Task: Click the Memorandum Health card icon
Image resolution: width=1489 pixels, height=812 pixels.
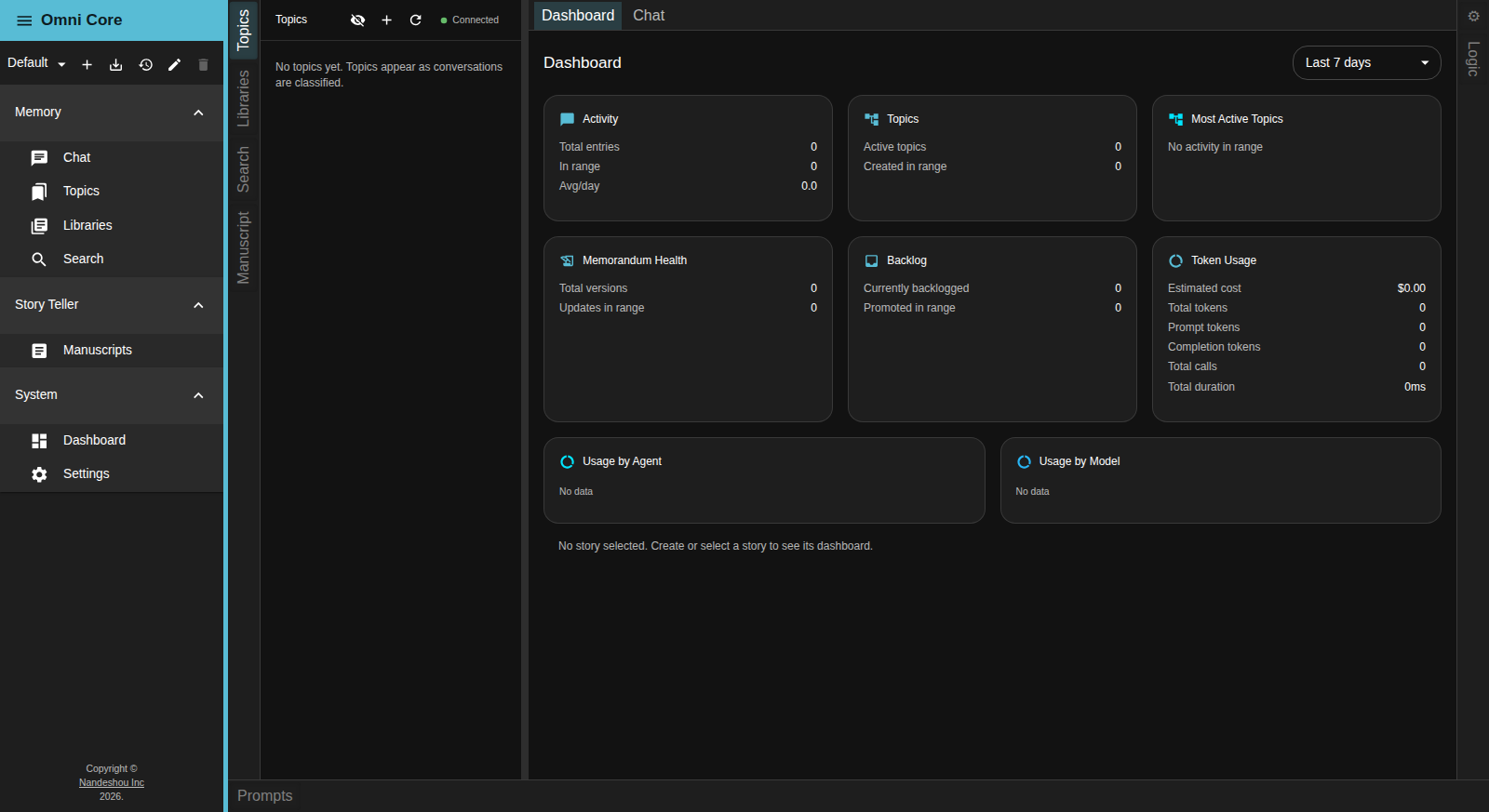Action: tap(567, 260)
